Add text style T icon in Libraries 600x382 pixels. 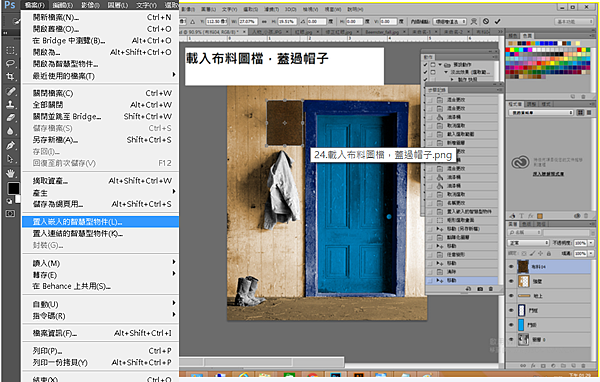(x=521, y=216)
